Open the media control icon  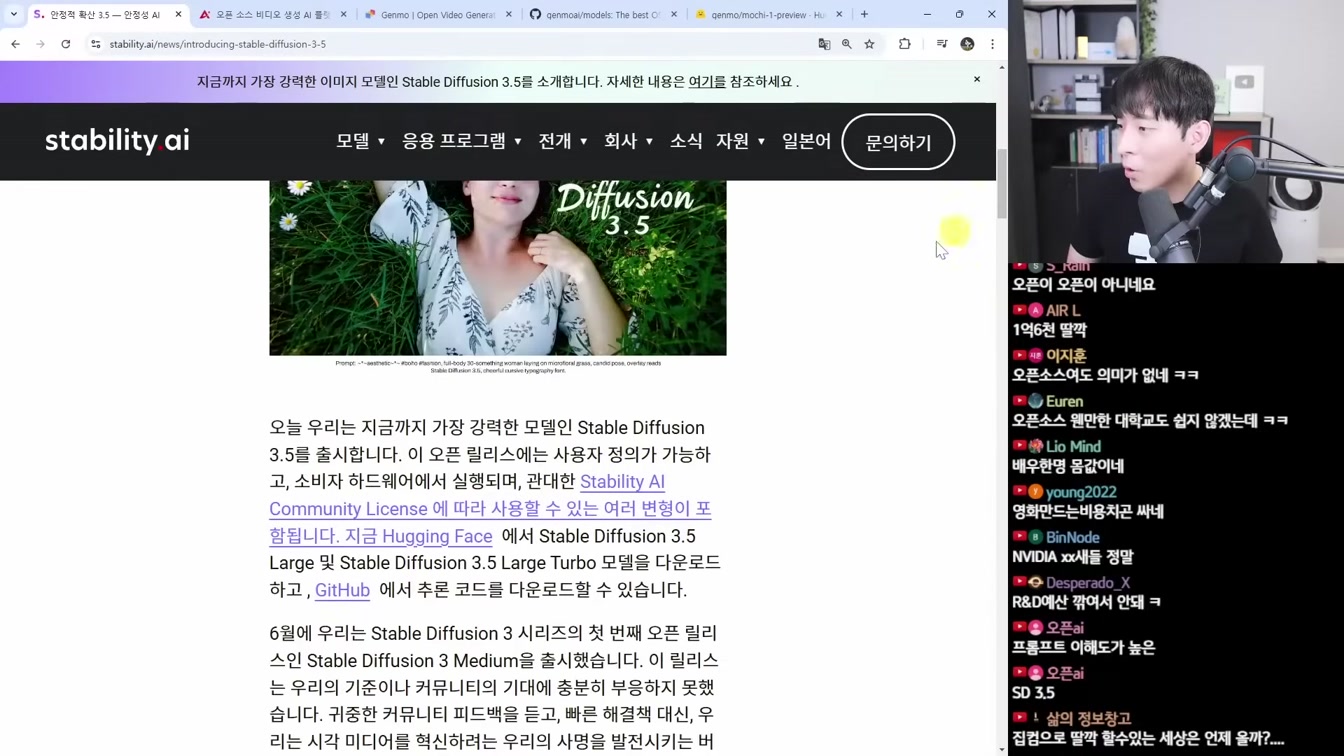coord(942,44)
